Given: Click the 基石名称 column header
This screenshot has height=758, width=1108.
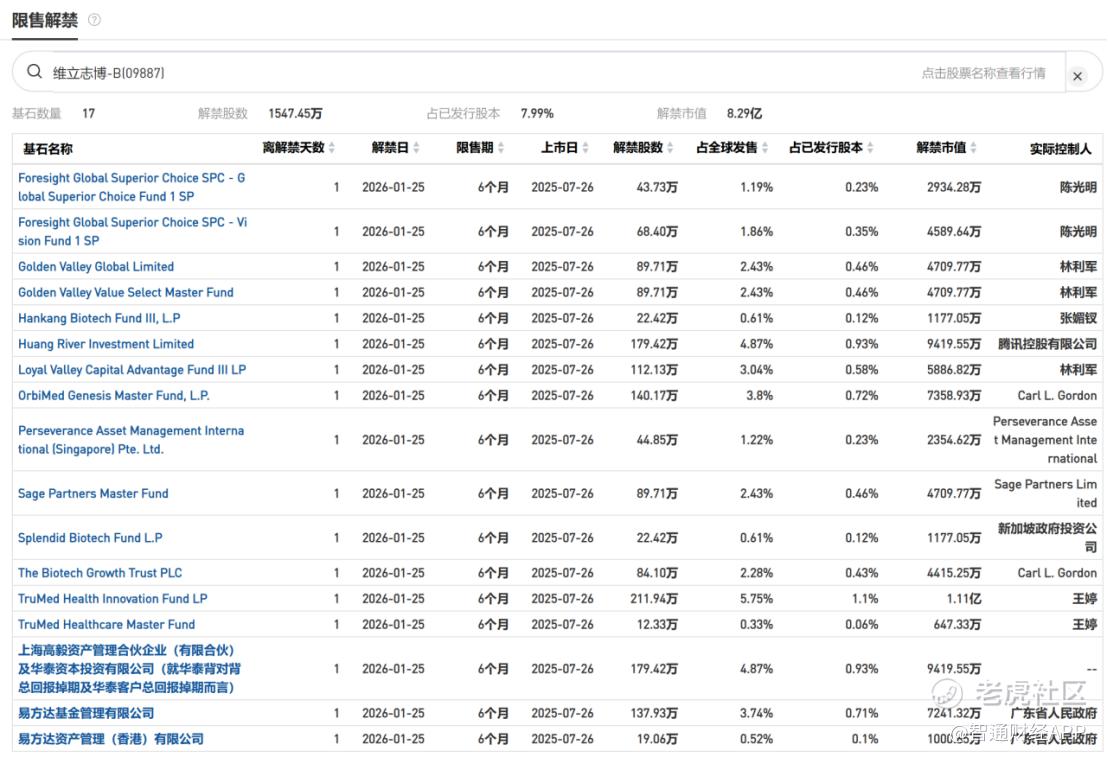Looking at the screenshot, I should click(48, 149).
